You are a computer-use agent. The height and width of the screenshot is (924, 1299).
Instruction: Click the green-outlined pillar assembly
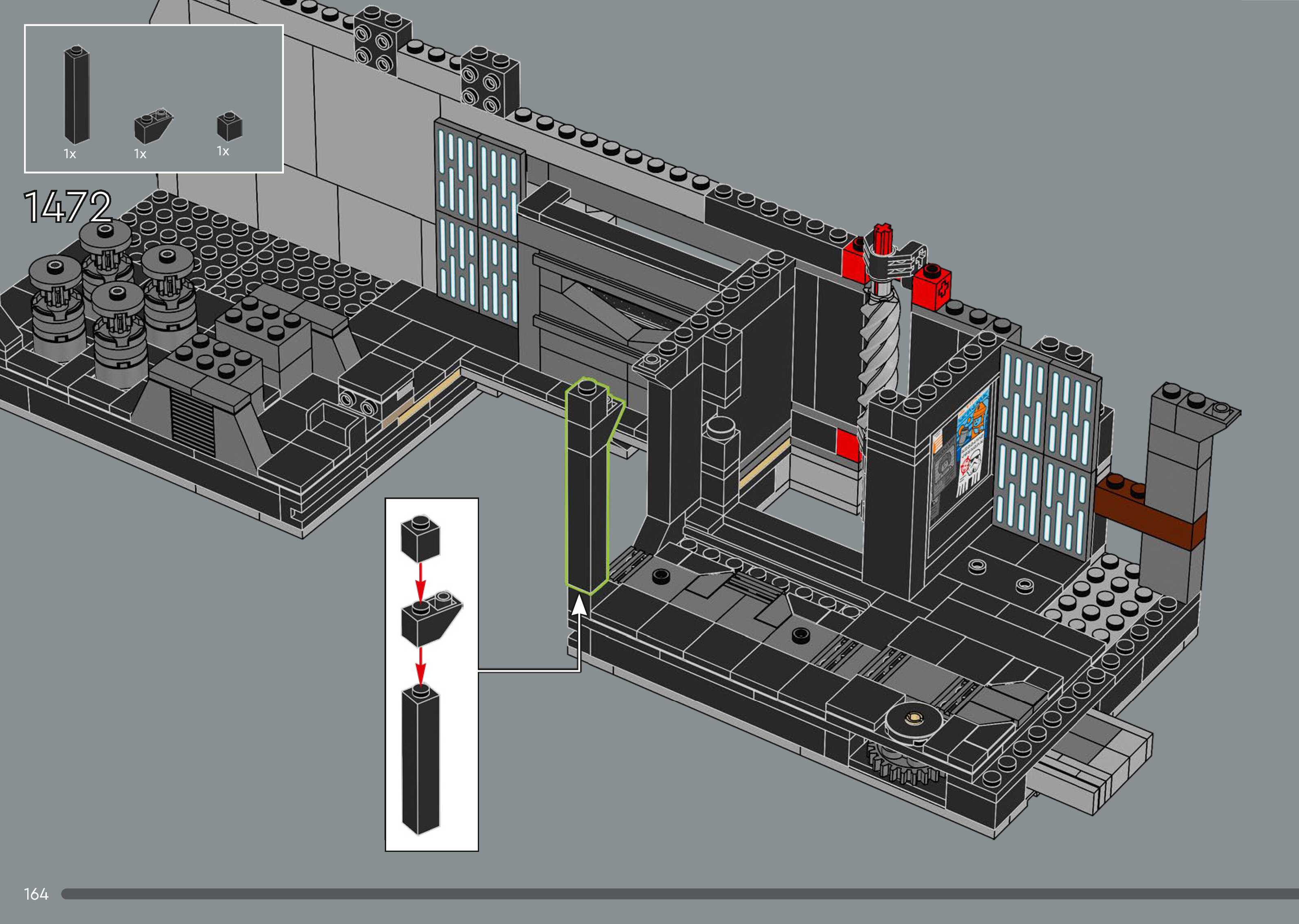point(589,489)
